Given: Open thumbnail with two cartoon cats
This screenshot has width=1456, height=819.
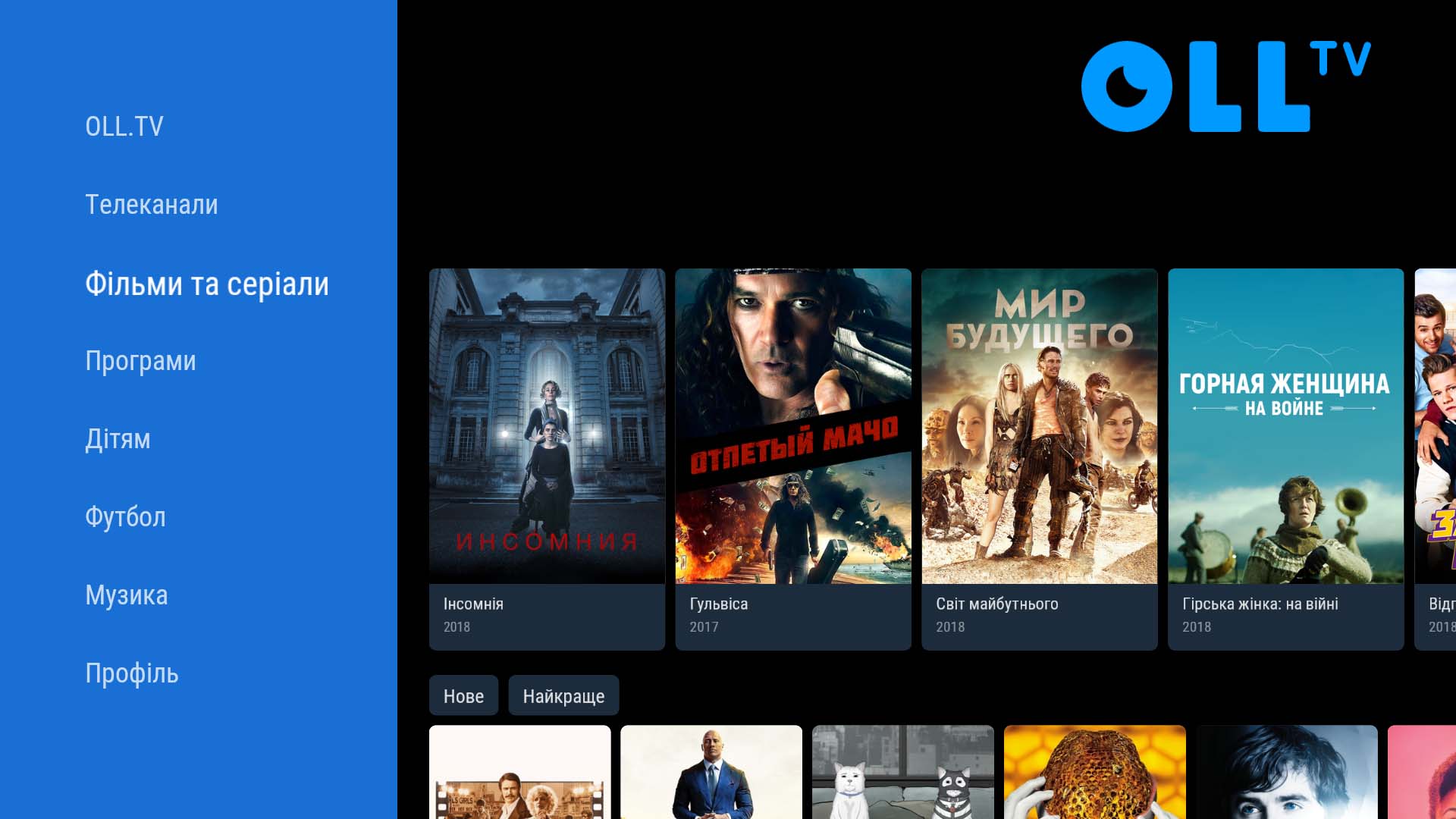Looking at the screenshot, I should point(903,772).
